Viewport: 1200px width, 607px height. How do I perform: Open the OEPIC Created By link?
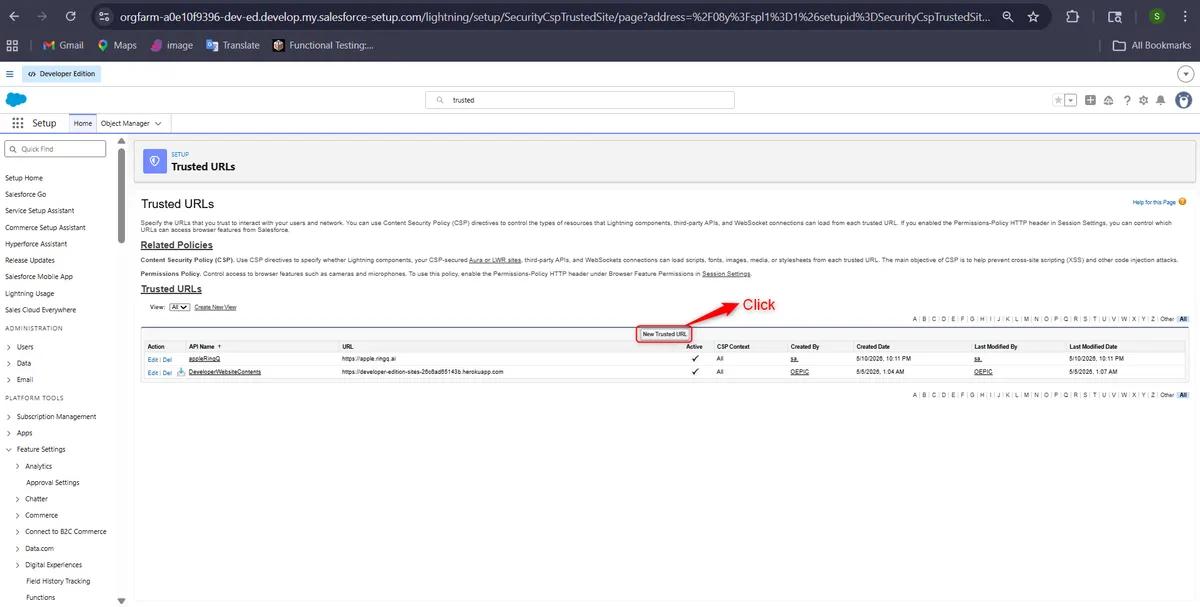click(x=799, y=371)
